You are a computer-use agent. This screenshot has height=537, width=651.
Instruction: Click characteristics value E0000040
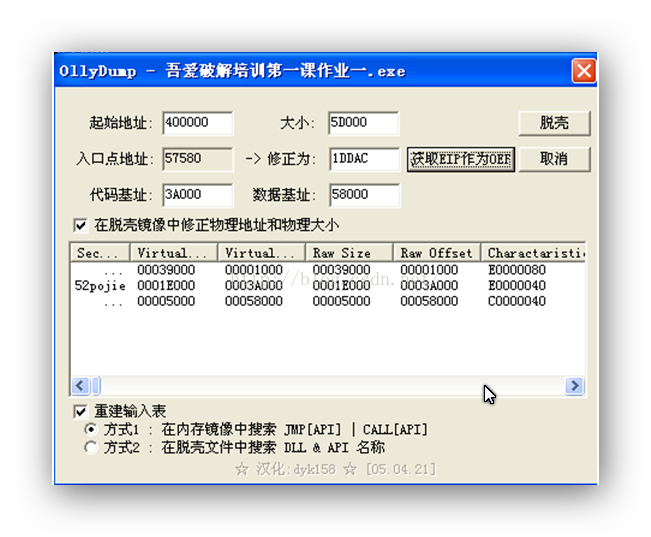pos(517,286)
